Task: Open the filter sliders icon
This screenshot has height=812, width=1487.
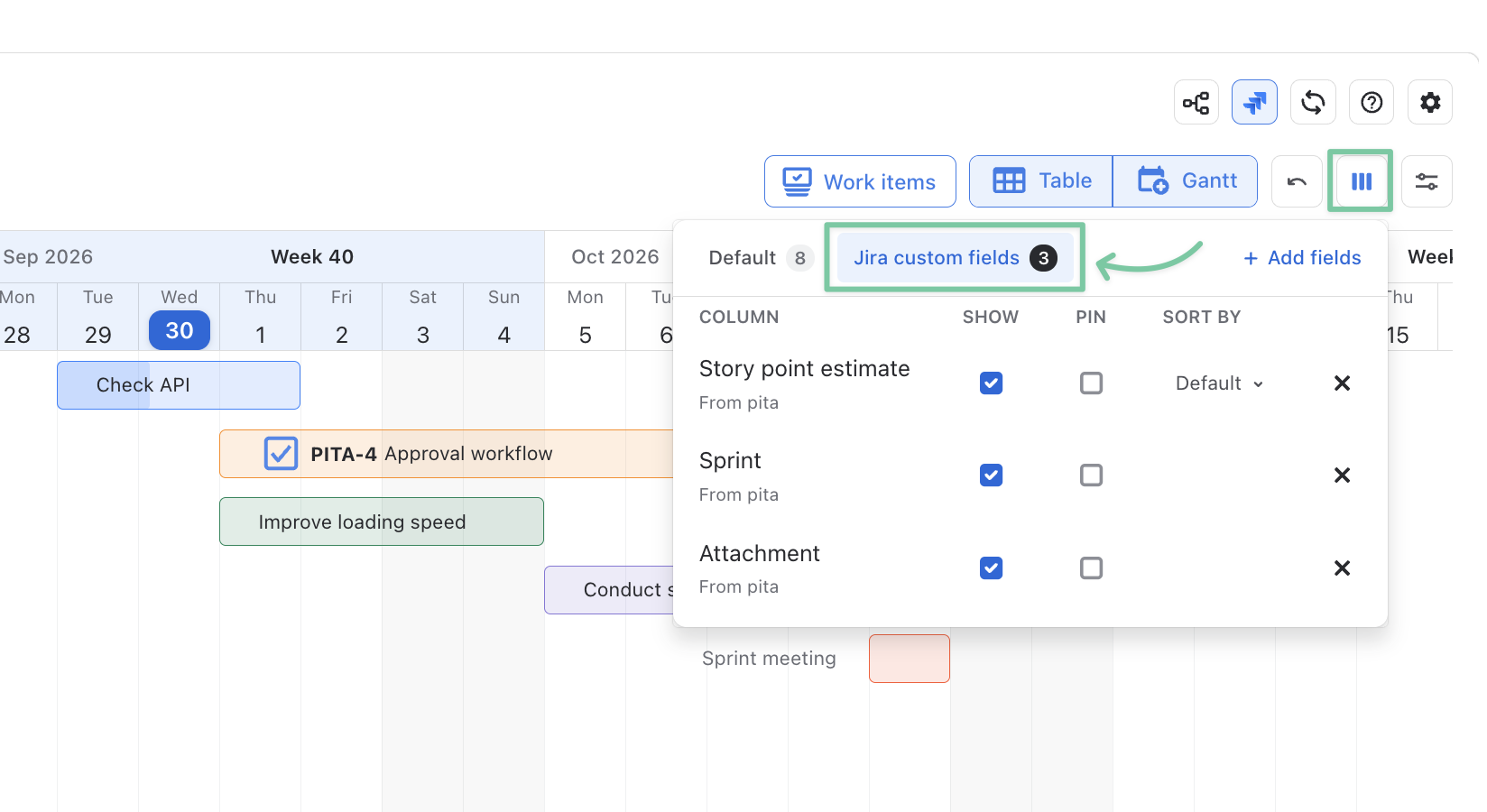Action: 1427,181
